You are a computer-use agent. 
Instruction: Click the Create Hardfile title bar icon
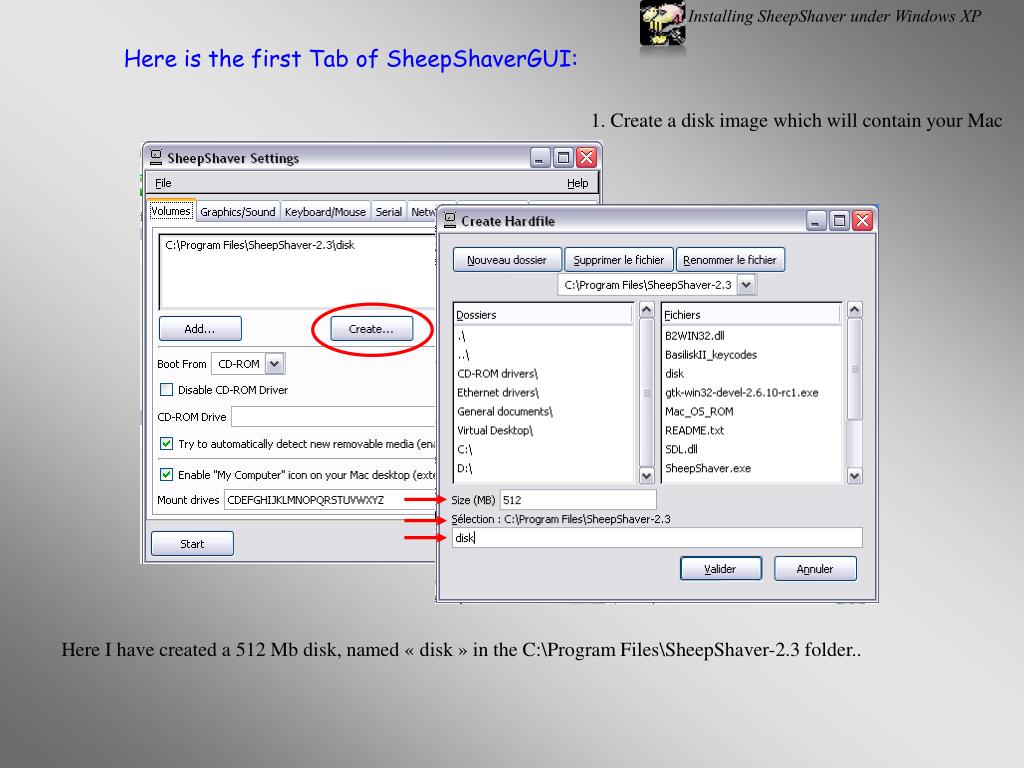coord(450,220)
